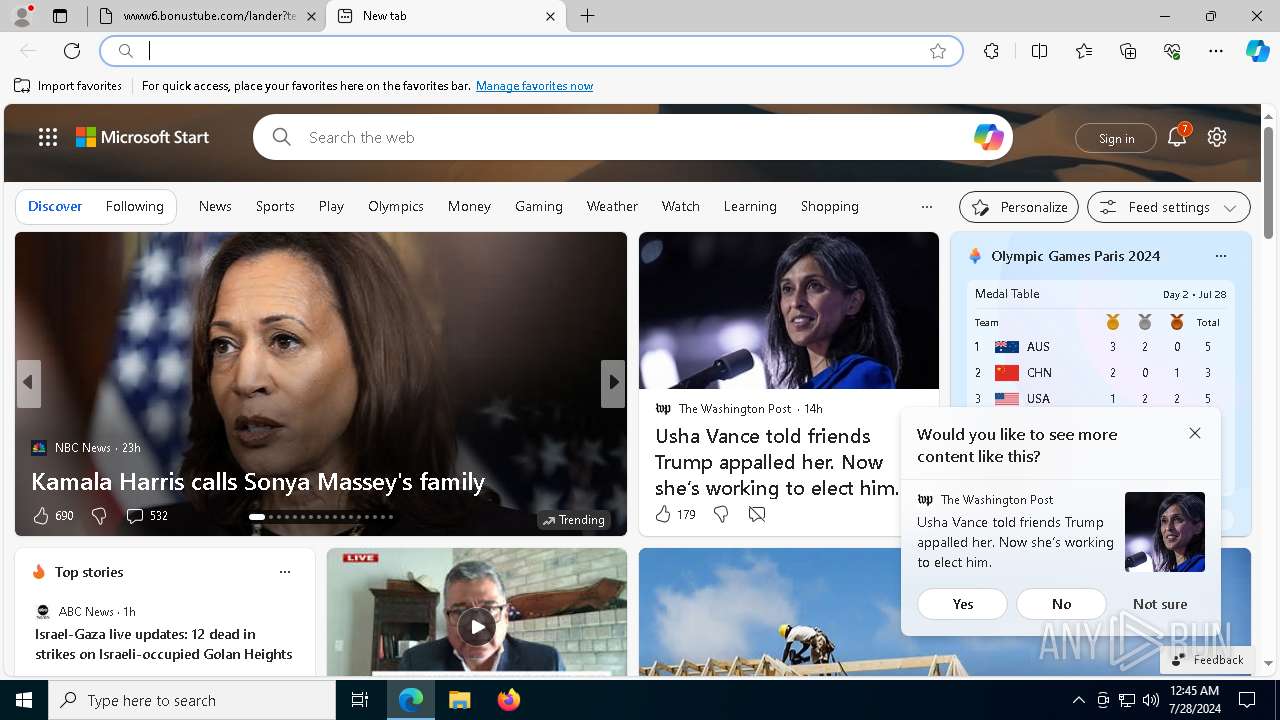Answer No in feedback popup
The image size is (1280, 720).
click(x=1061, y=604)
